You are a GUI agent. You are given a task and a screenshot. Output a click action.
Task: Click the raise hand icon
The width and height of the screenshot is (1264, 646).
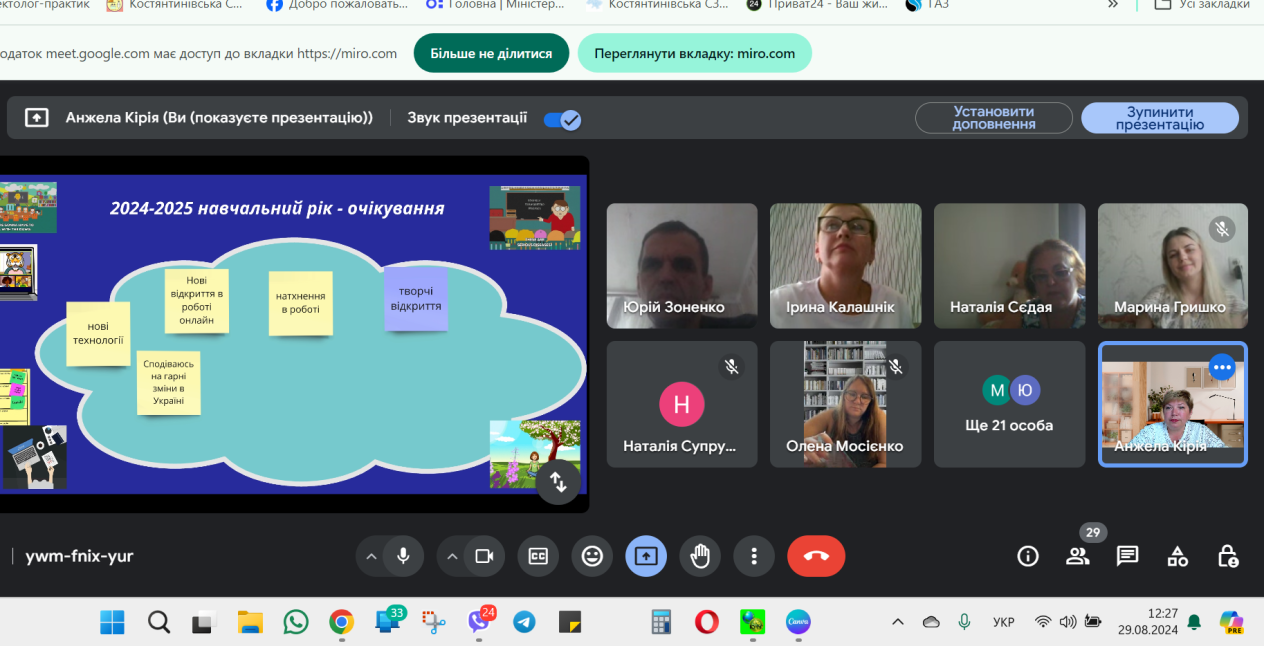click(x=700, y=556)
